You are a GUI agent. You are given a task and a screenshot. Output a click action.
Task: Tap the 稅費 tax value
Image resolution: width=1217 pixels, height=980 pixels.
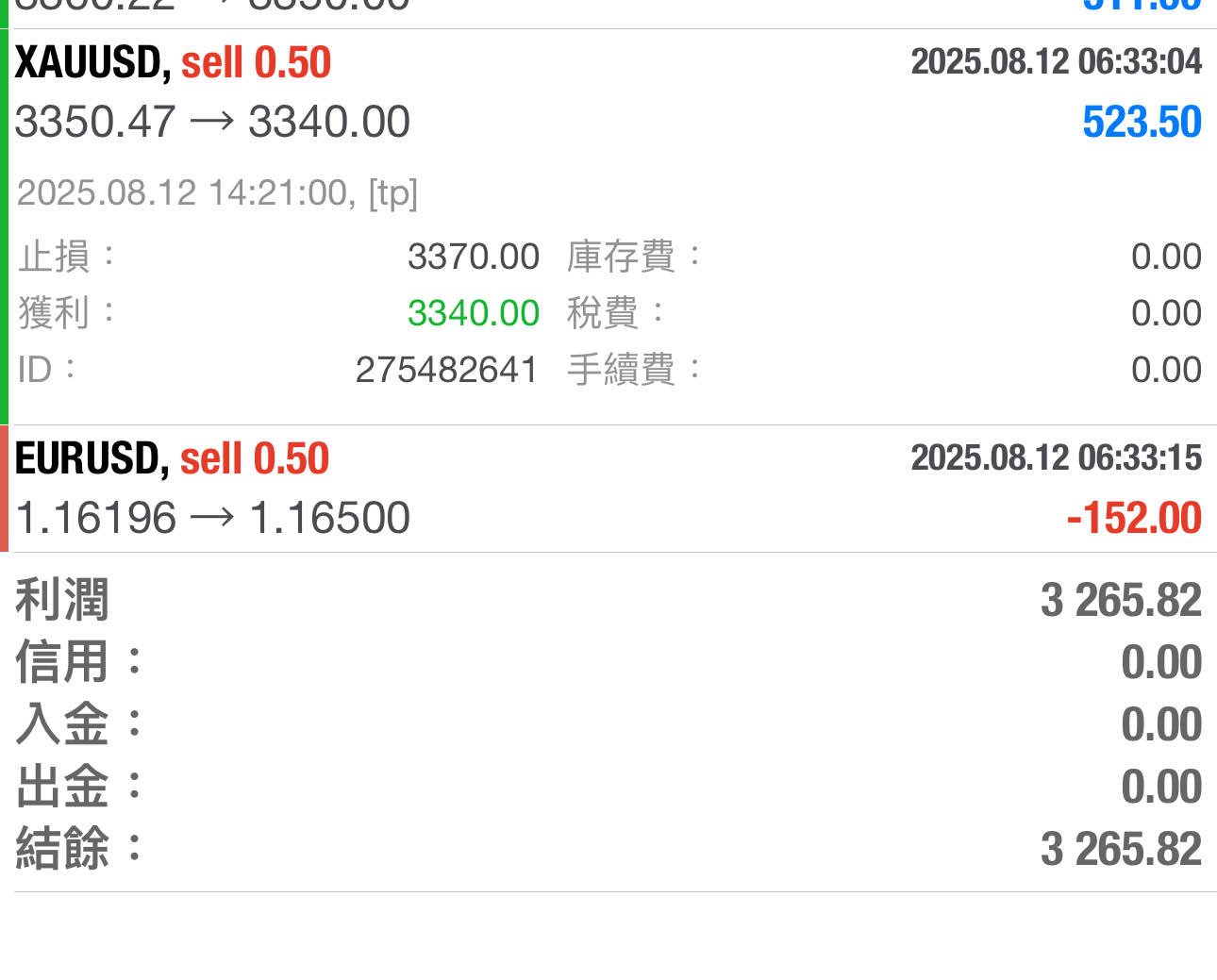[x=1166, y=313]
